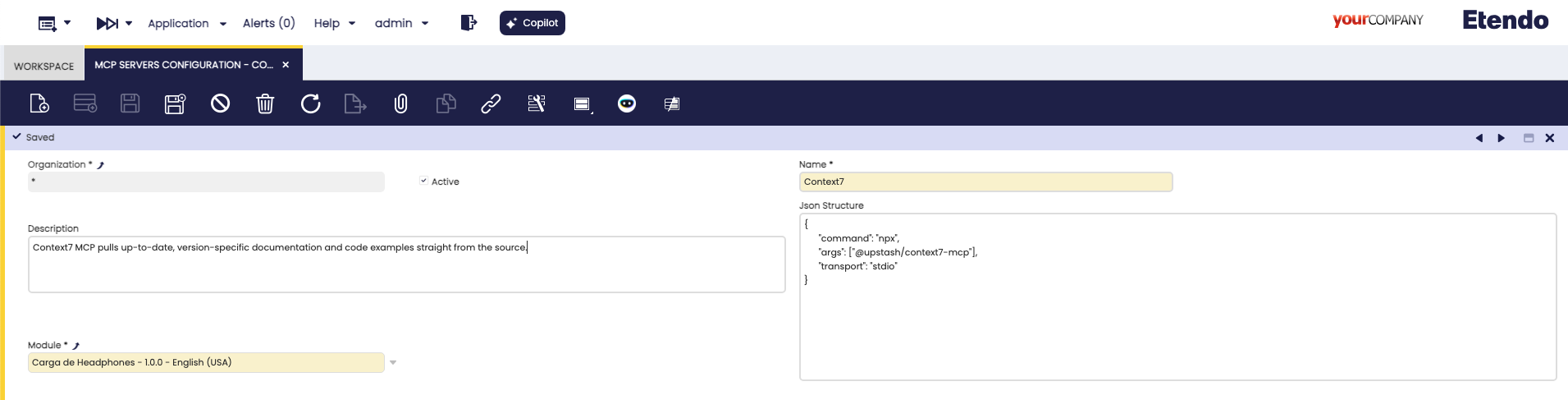Click the Save and Close toolbar icon
This screenshot has width=1568, height=400.
point(175,103)
